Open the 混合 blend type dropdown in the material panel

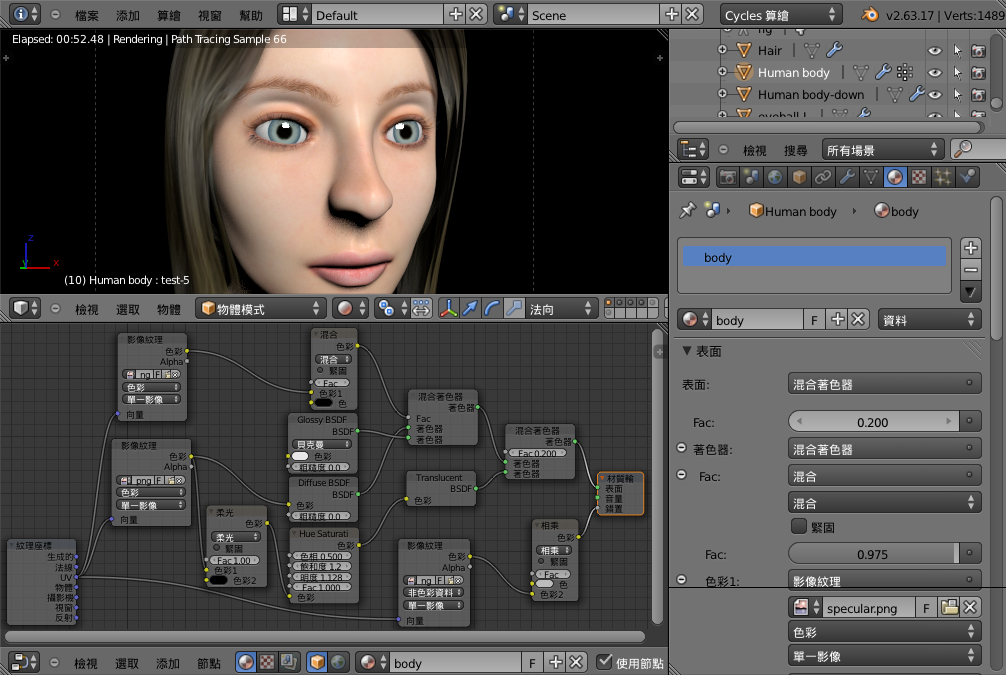click(x=885, y=503)
